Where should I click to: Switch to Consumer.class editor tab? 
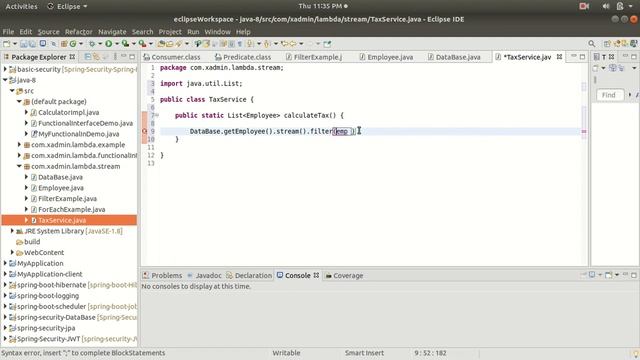(172, 57)
